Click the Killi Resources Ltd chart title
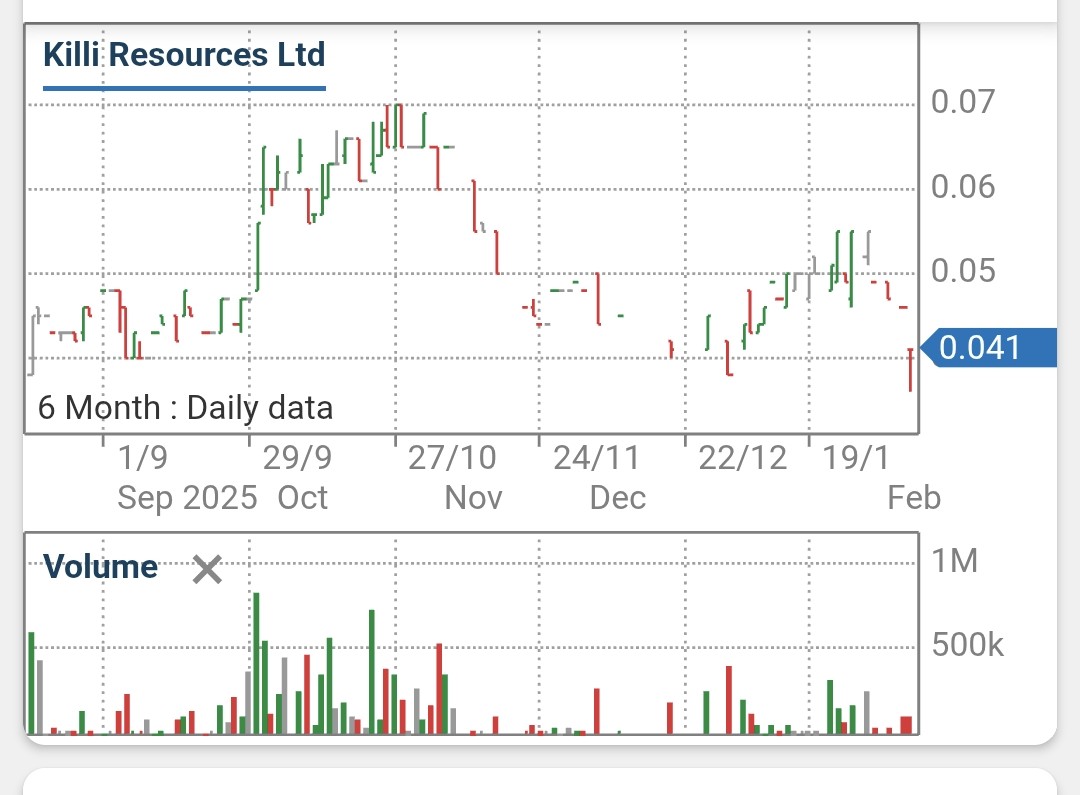 click(x=184, y=55)
